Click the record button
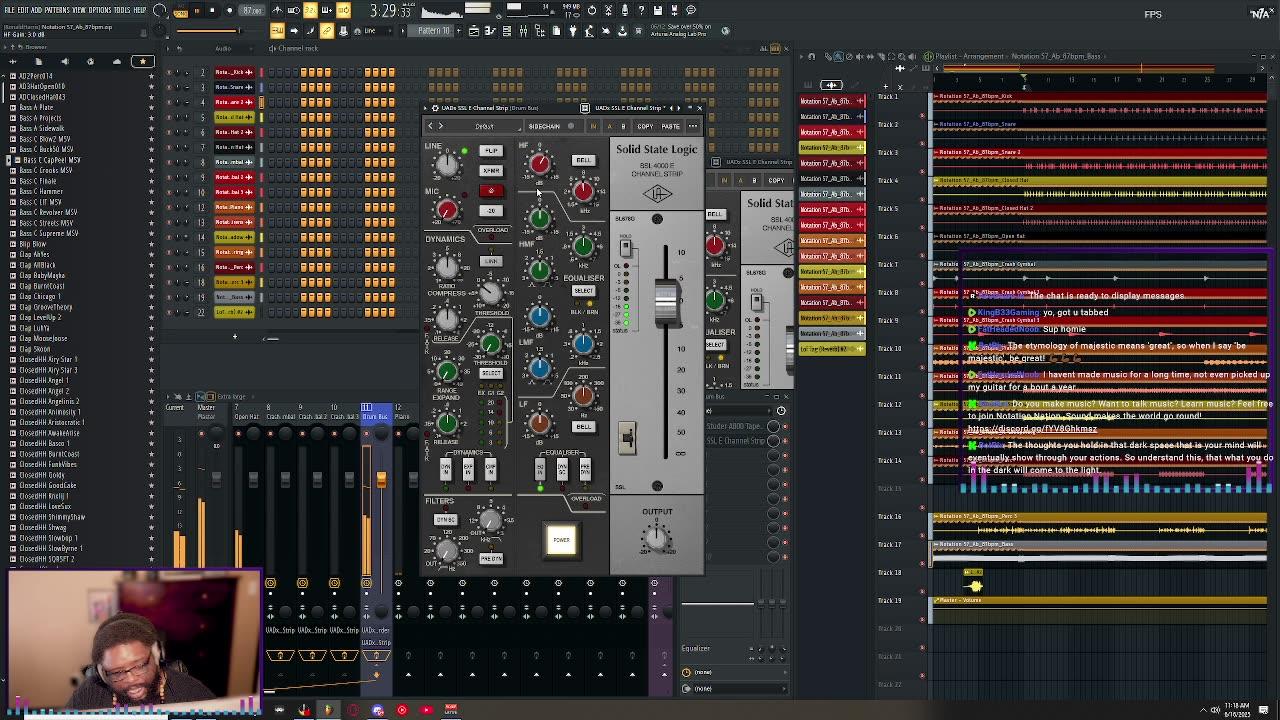1280x720 pixels. (229, 10)
